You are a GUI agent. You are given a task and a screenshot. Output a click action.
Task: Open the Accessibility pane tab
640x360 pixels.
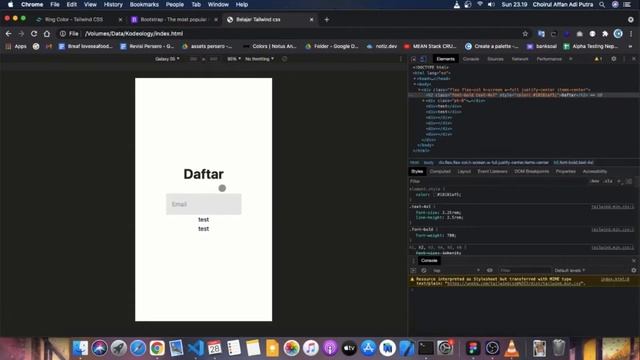pos(595,171)
